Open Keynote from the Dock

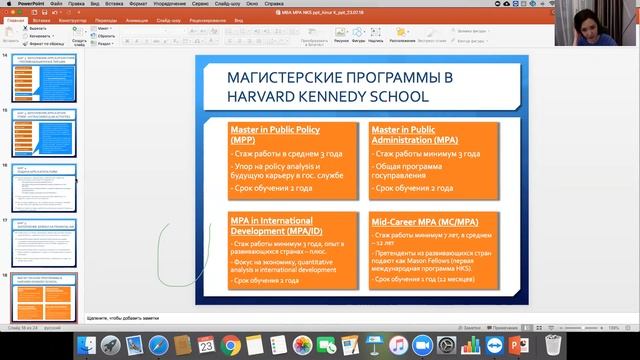pos(374,345)
